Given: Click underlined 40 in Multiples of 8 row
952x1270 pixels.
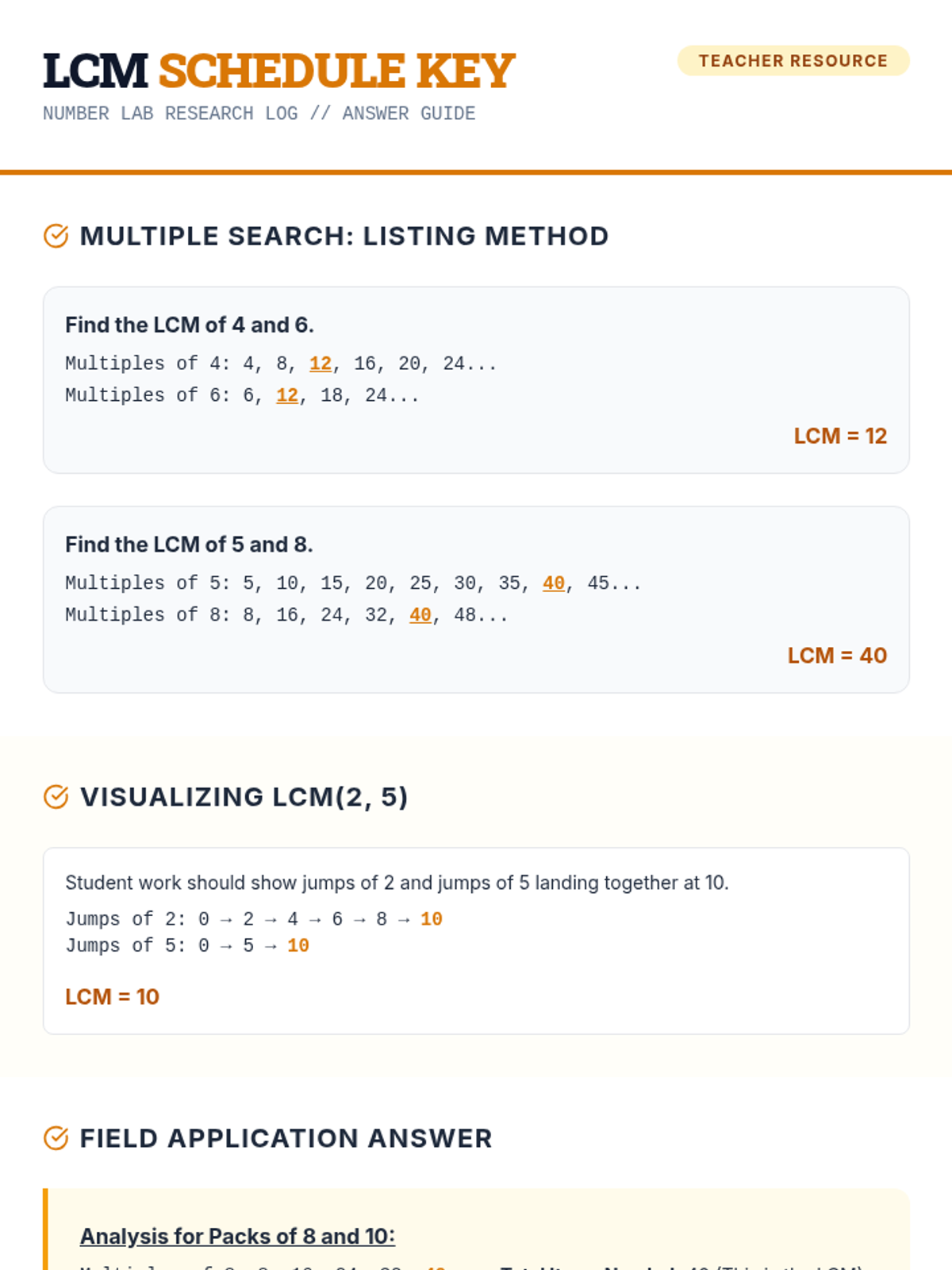Looking at the screenshot, I should pyautogui.click(x=420, y=615).
